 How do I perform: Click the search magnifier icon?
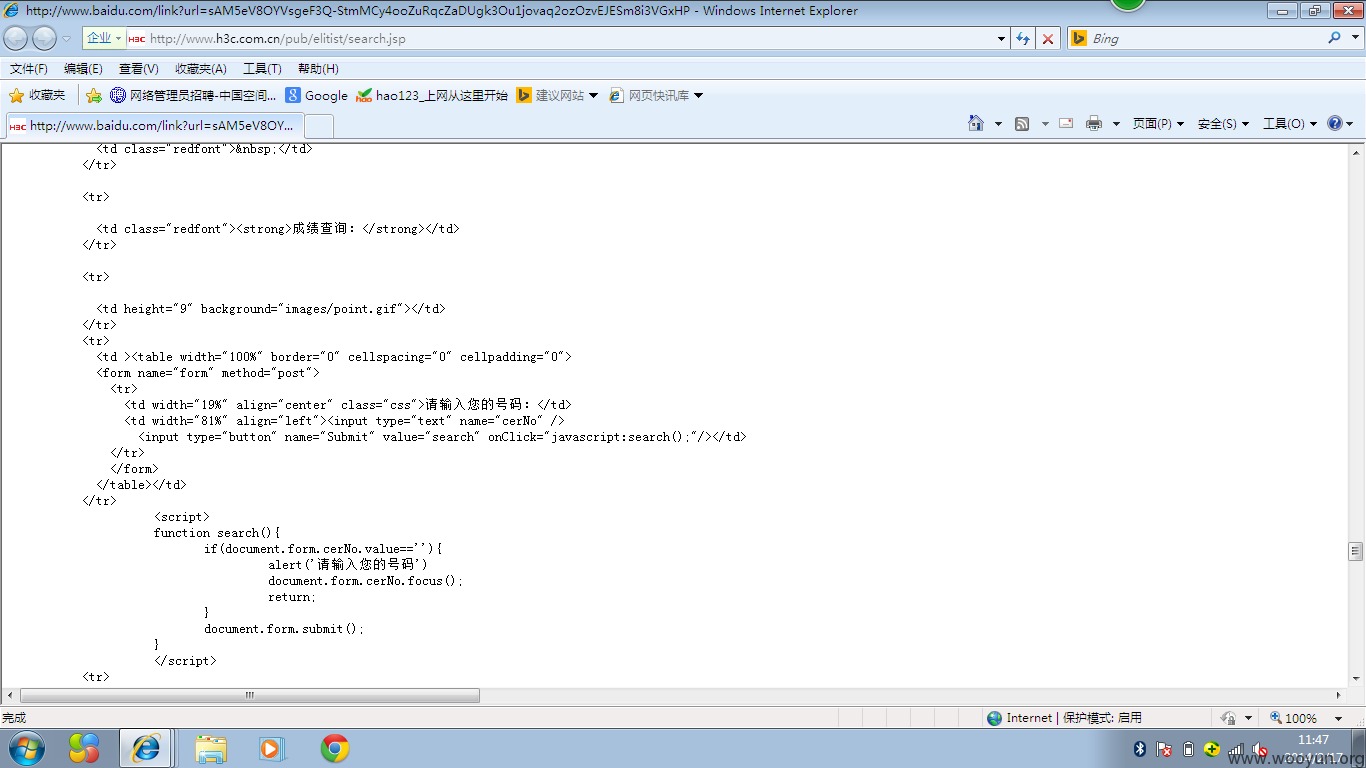tap(1334, 38)
